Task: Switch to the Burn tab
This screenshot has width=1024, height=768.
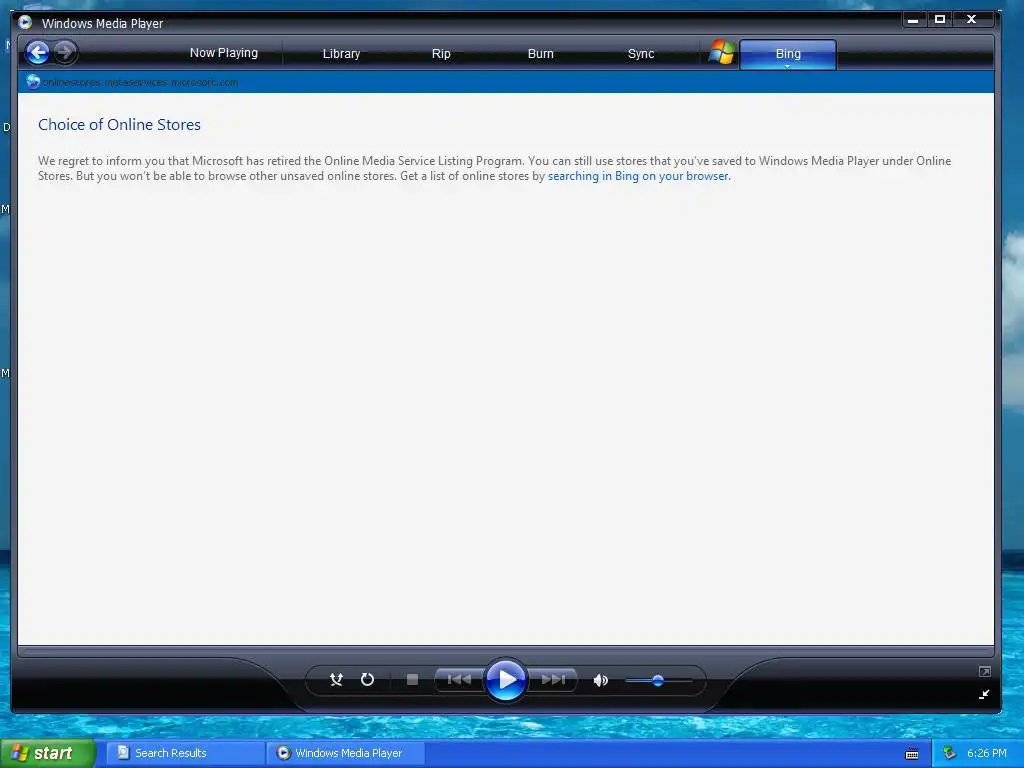Action: coord(541,54)
